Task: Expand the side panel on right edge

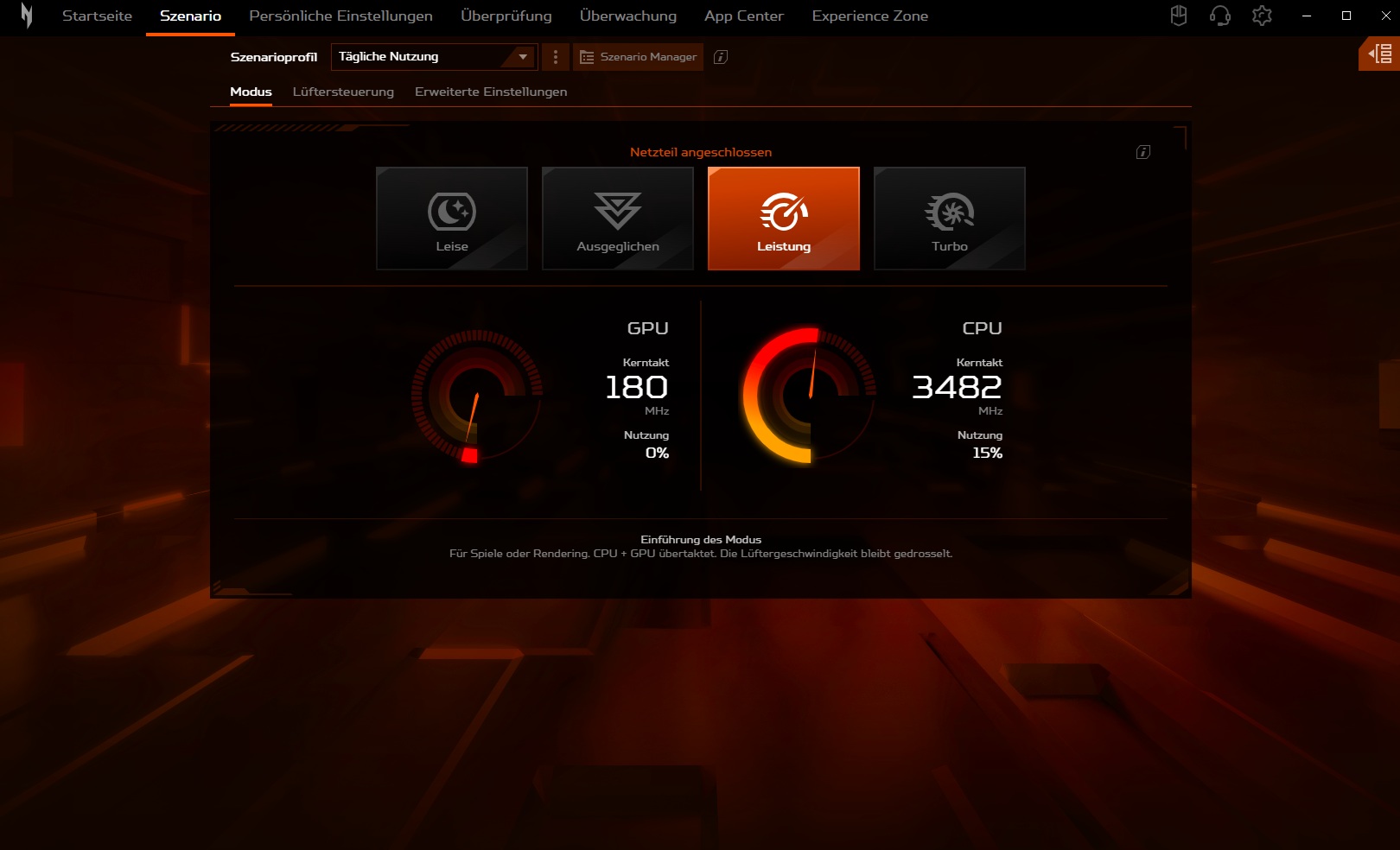Action: [x=1379, y=54]
